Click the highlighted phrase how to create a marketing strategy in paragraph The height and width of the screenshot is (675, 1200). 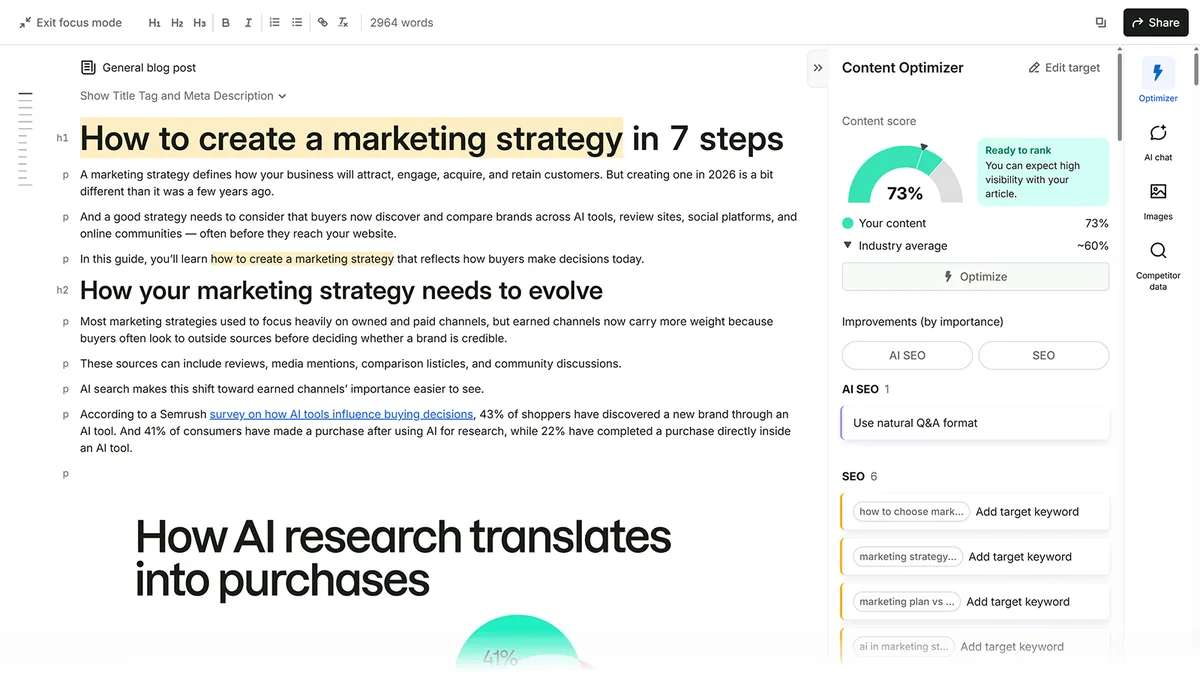coord(302,259)
